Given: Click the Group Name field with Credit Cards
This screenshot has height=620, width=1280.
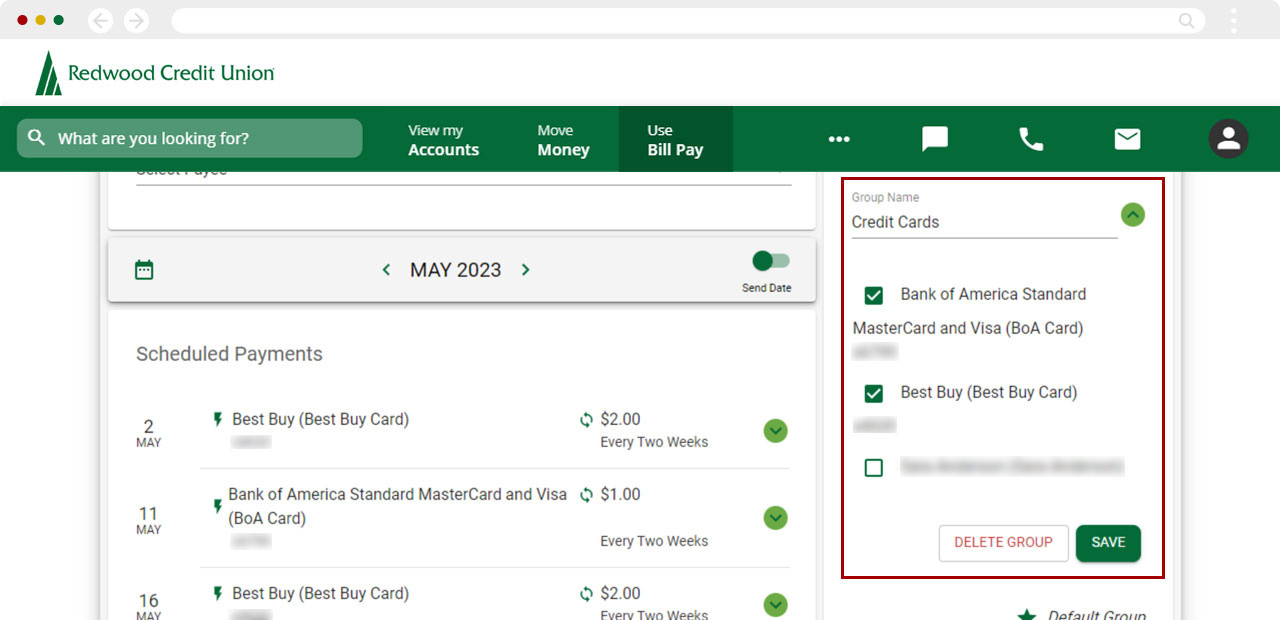Looking at the screenshot, I should coord(984,222).
